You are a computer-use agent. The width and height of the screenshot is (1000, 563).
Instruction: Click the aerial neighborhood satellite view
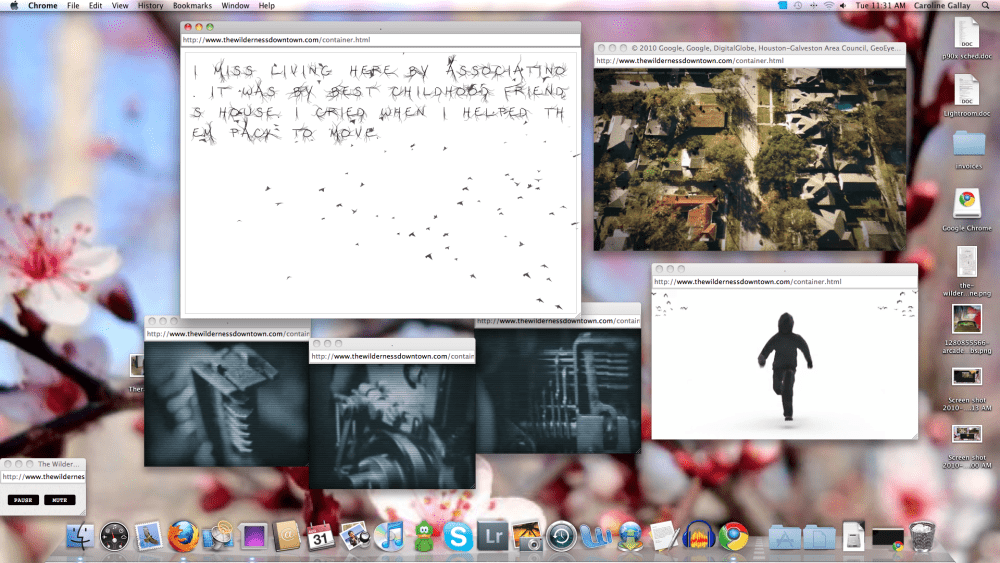point(749,159)
